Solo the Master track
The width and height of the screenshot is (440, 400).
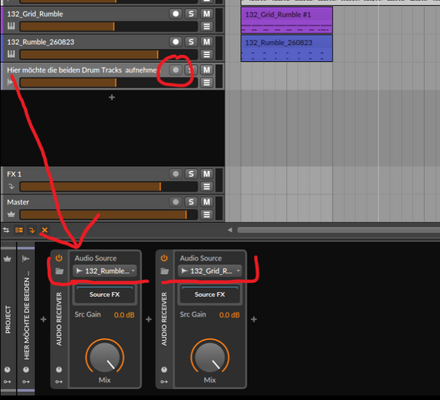pos(191,202)
